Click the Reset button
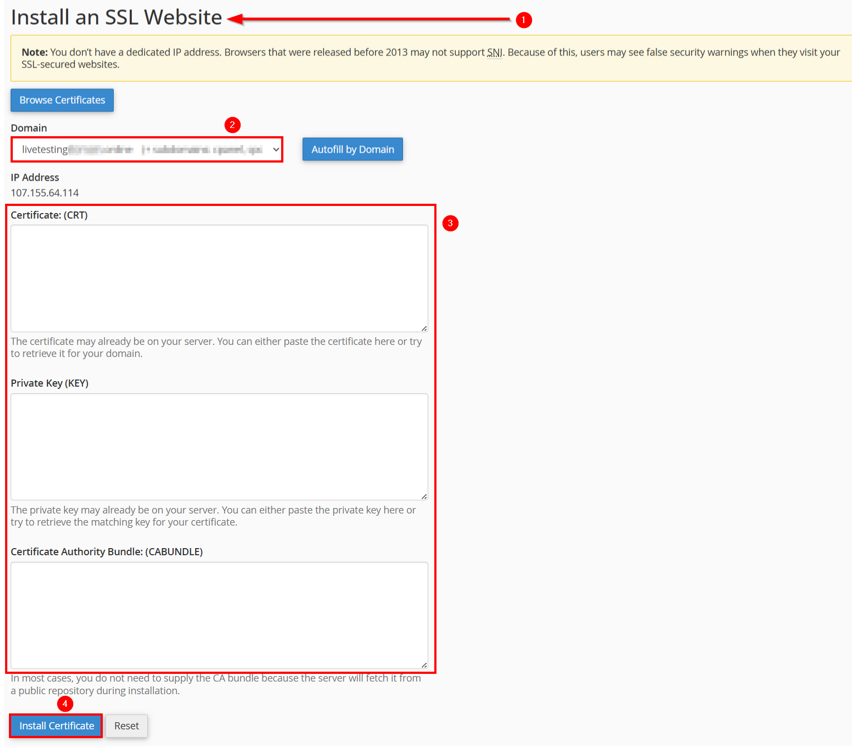The width and height of the screenshot is (852, 746). point(126,726)
